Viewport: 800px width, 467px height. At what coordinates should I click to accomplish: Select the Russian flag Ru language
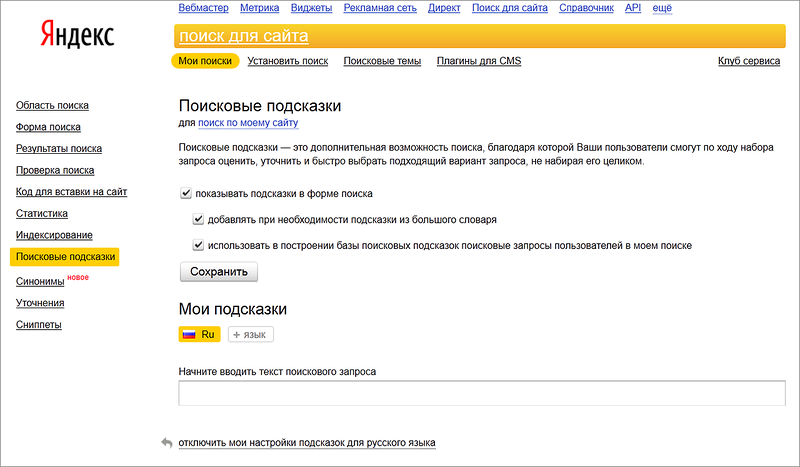coord(199,335)
